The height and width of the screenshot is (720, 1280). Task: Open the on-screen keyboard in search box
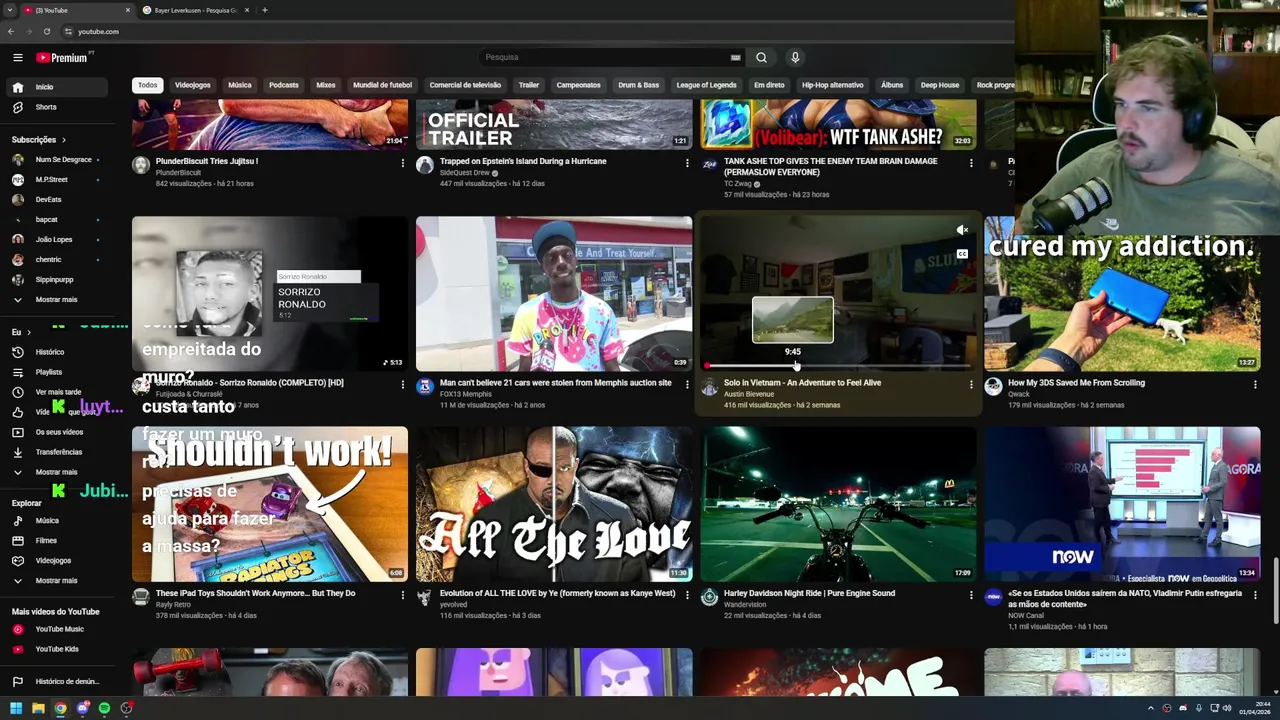(x=735, y=58)
